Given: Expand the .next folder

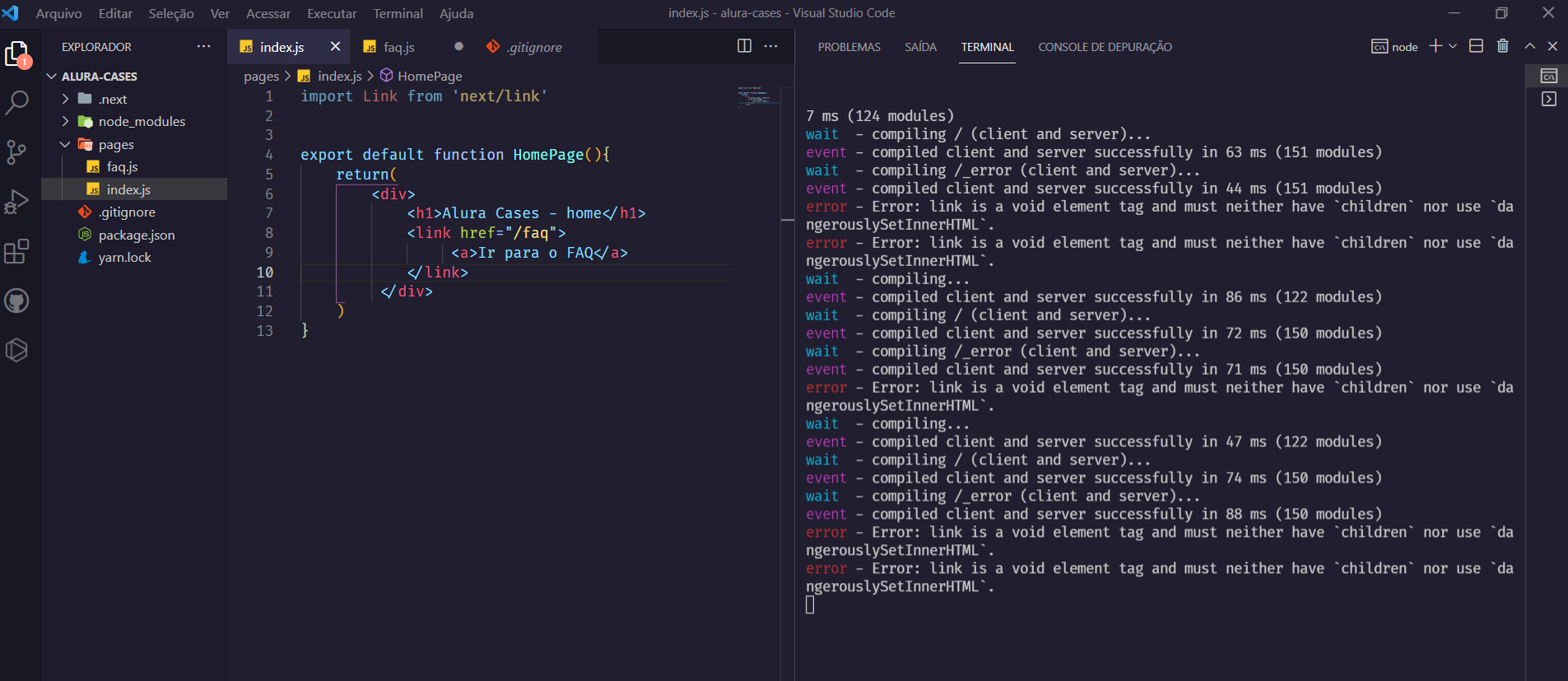Looking at the screenshot, I should coord(65,99).
